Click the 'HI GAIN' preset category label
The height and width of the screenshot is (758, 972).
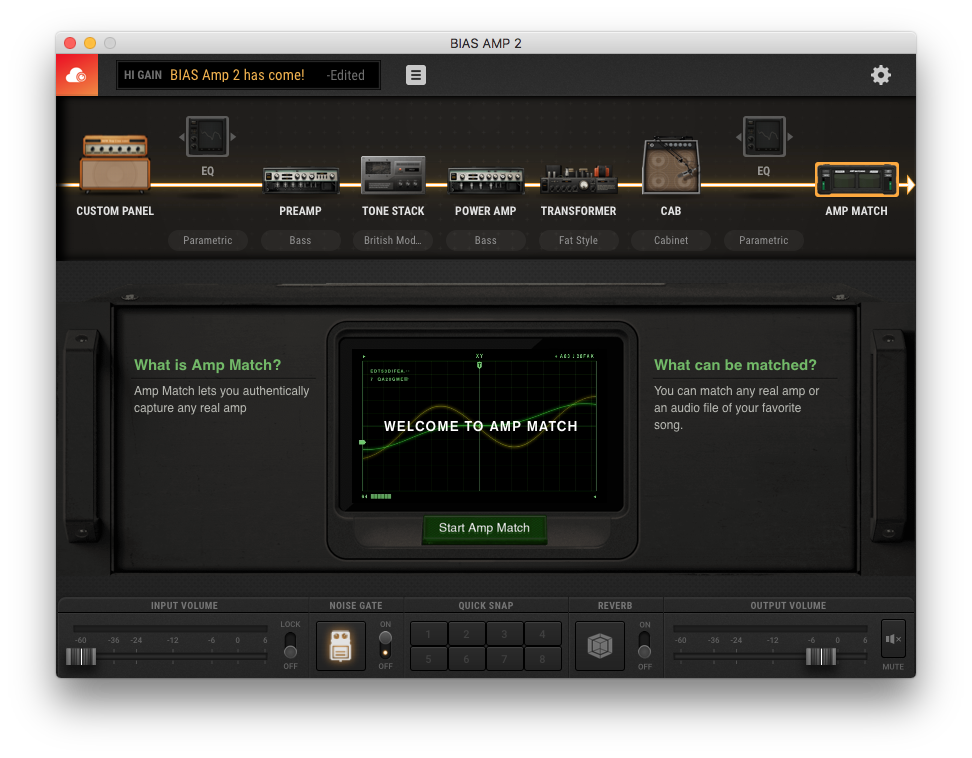point(143,75)
